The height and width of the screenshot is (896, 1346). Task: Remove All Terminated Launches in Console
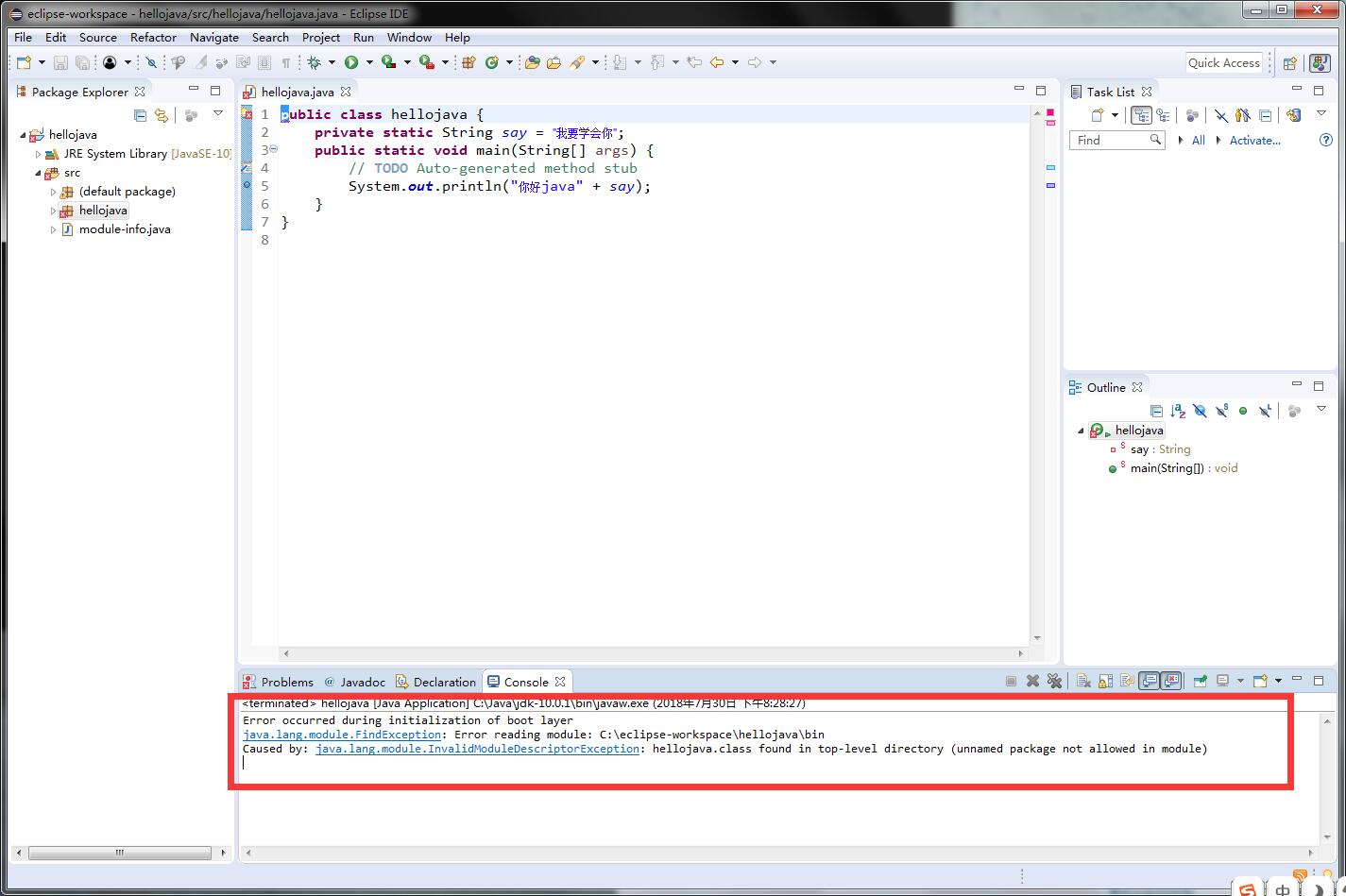(1054, 681)
